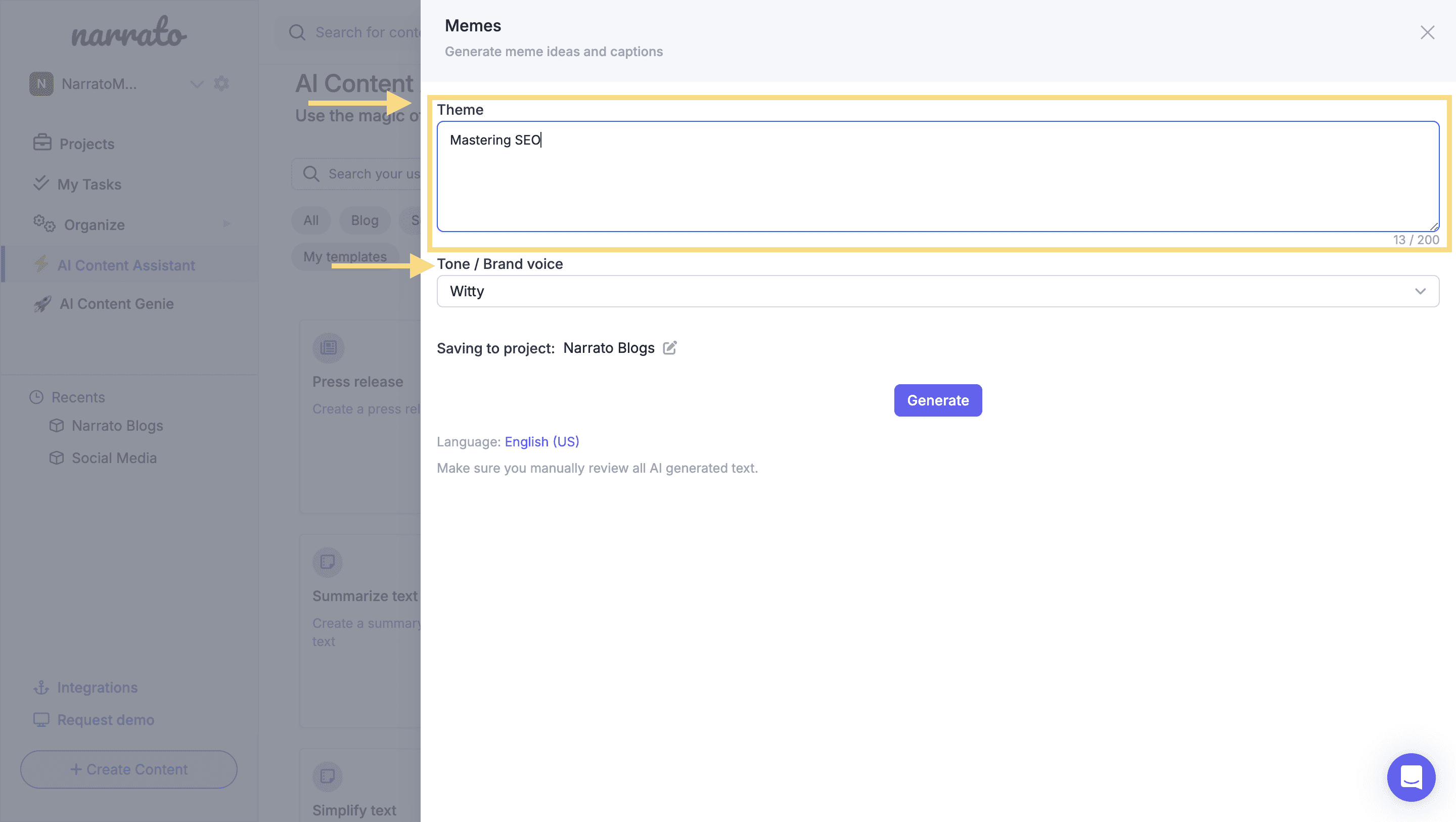Click the Social Media cube icon
This screenshot has width=1456, height=822.
(57, 458)
